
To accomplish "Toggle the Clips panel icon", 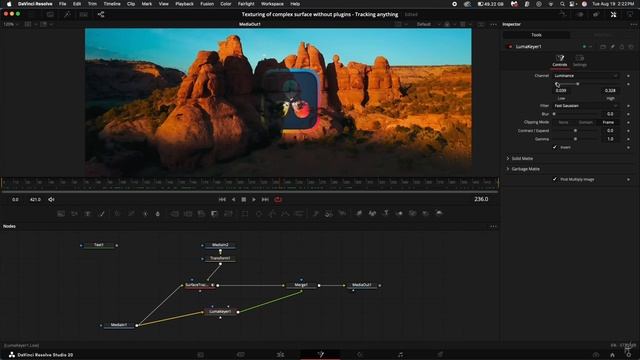I will (x=84, y=14).
